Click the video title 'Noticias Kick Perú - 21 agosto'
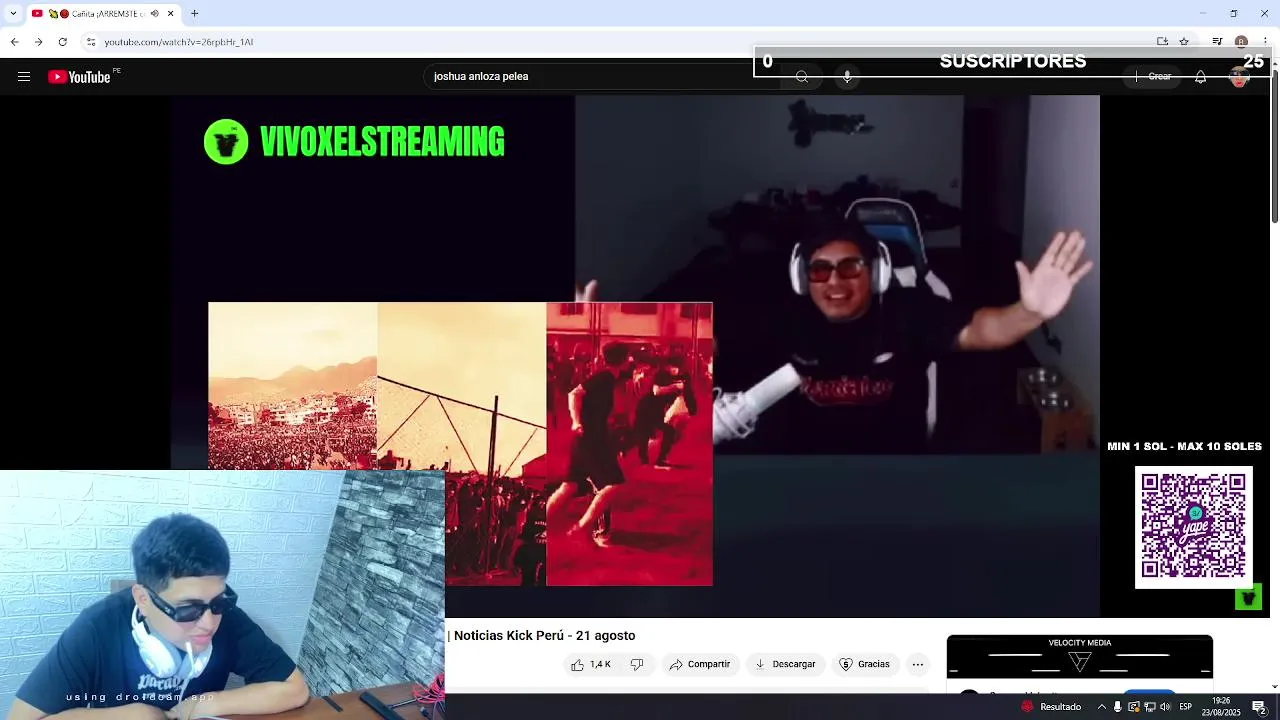 pos(544,636)
